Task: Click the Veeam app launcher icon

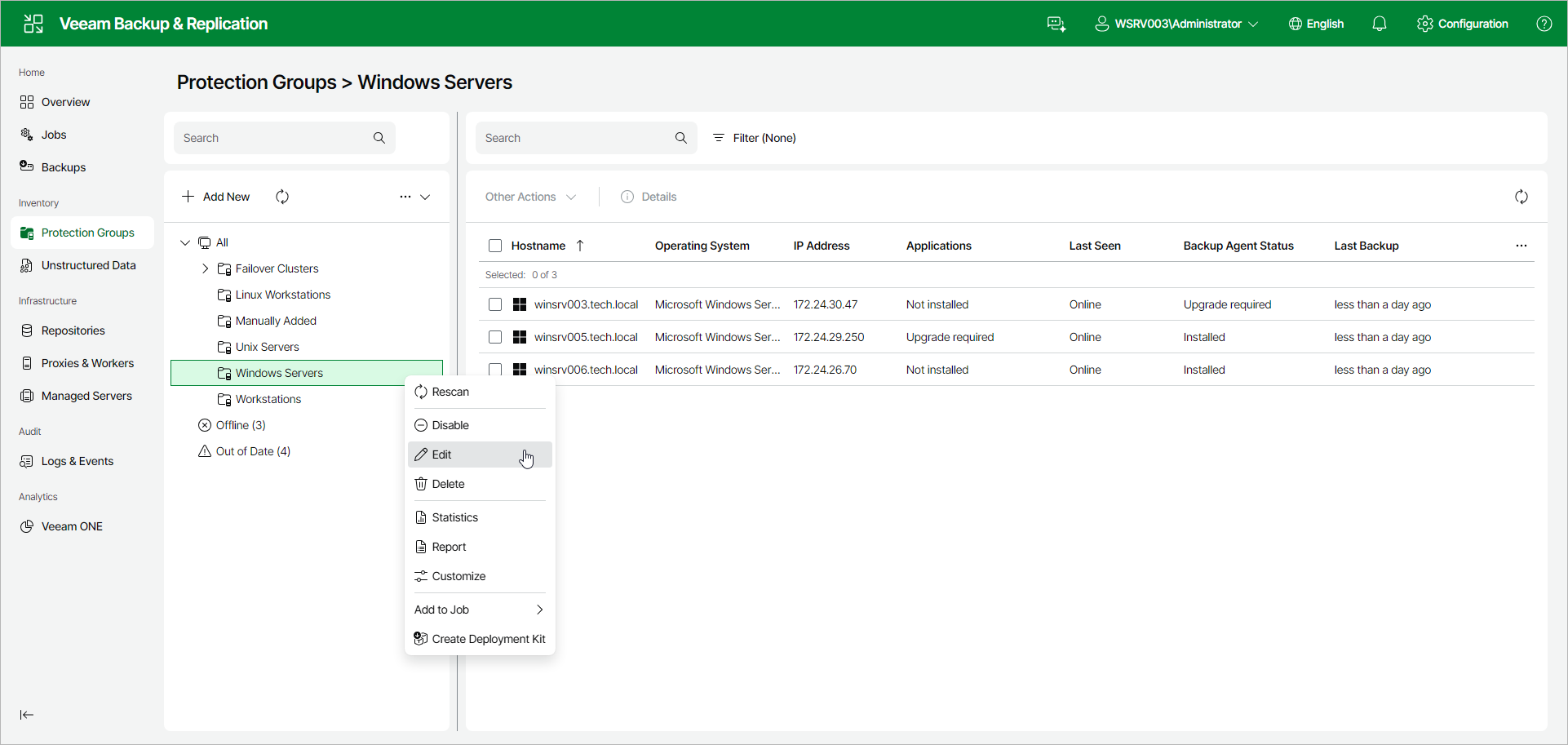Action: [x=33, y=24]
